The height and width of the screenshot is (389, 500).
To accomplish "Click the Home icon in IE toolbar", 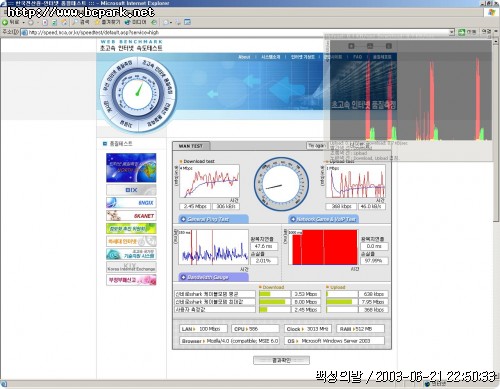I will point(64,22).
